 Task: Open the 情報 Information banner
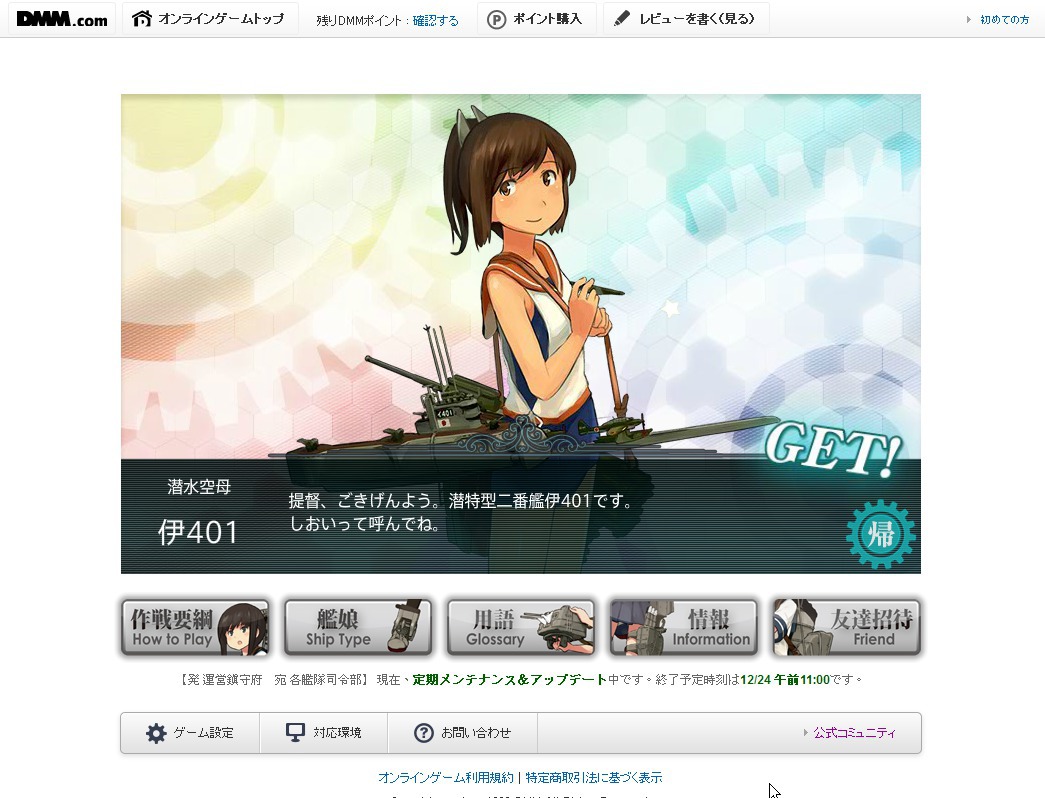pyautogui.click(x=684, y=627)
